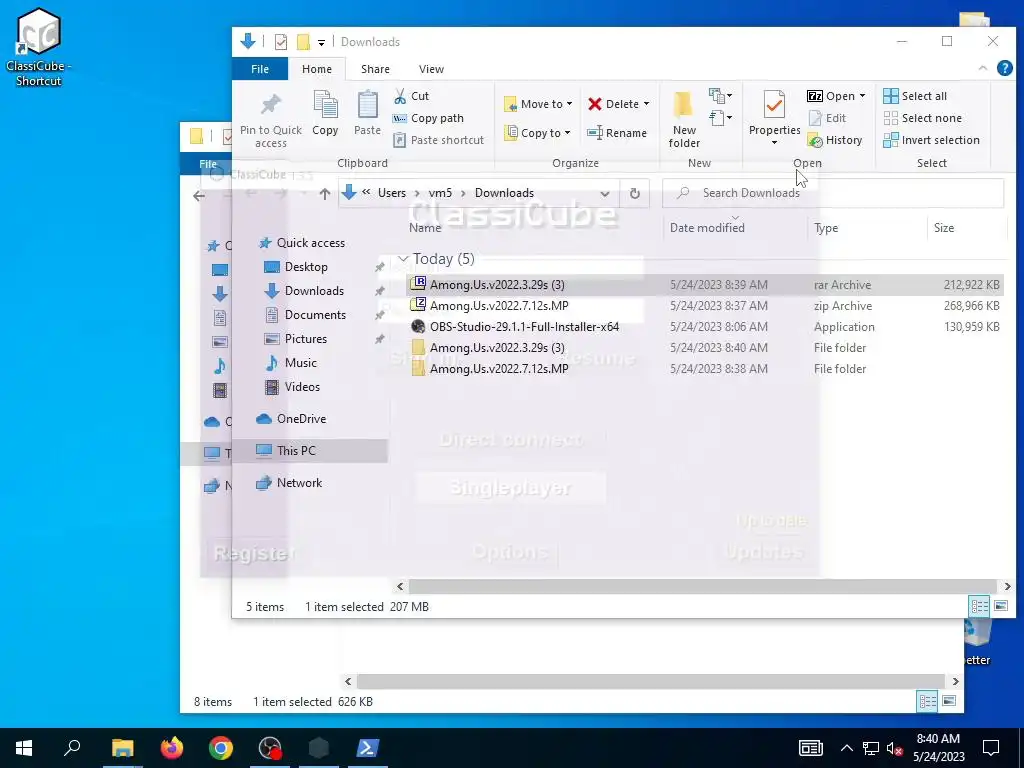1024x768 pixels.
Task: Create a New folder
Action: click(684, 120)
